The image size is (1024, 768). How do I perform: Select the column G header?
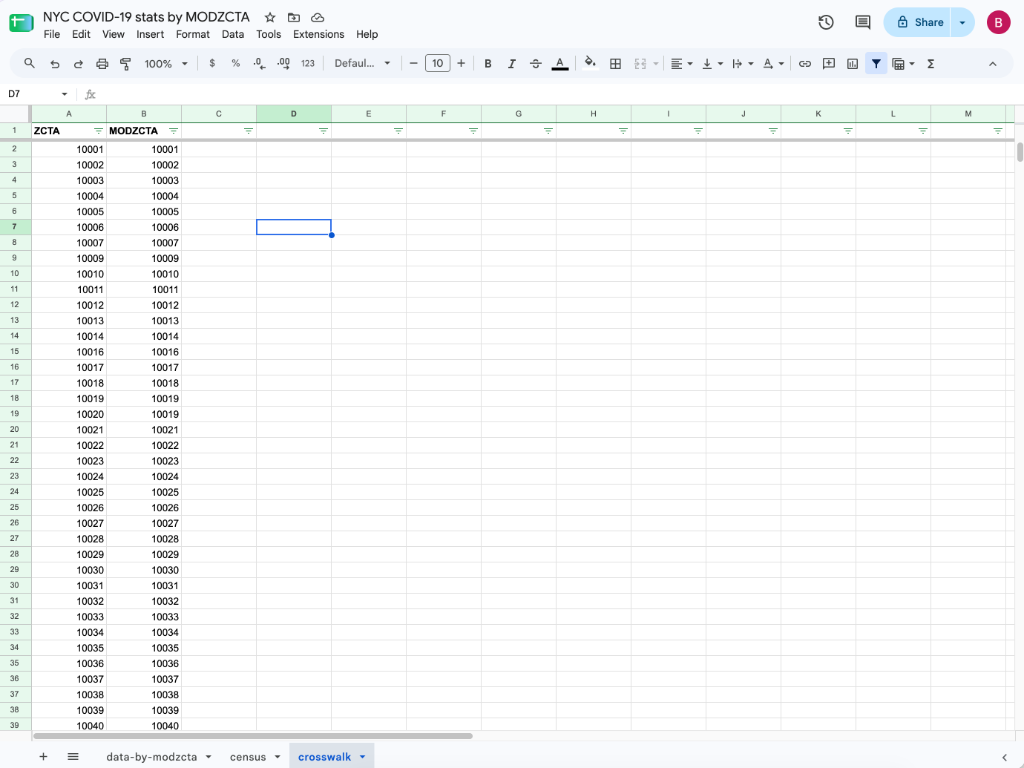tap(519, 114)
